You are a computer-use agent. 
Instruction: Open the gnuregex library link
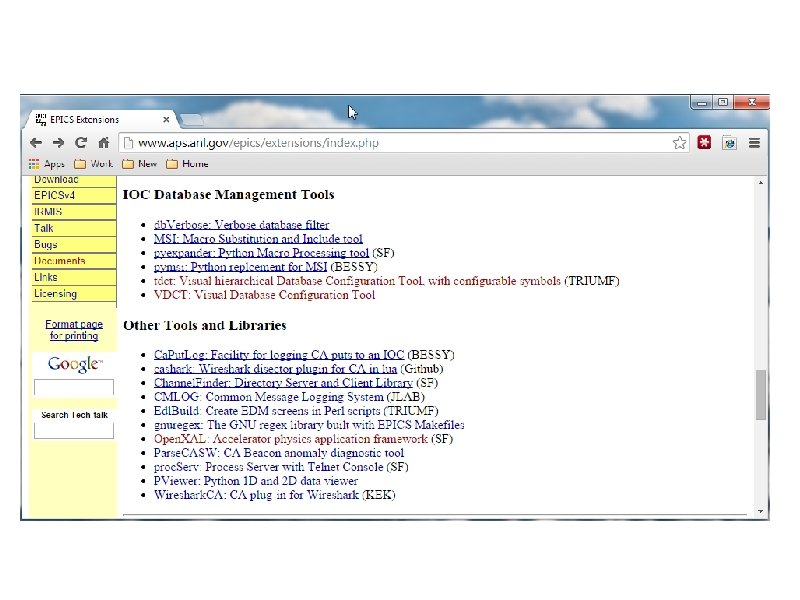click(309, 425)
